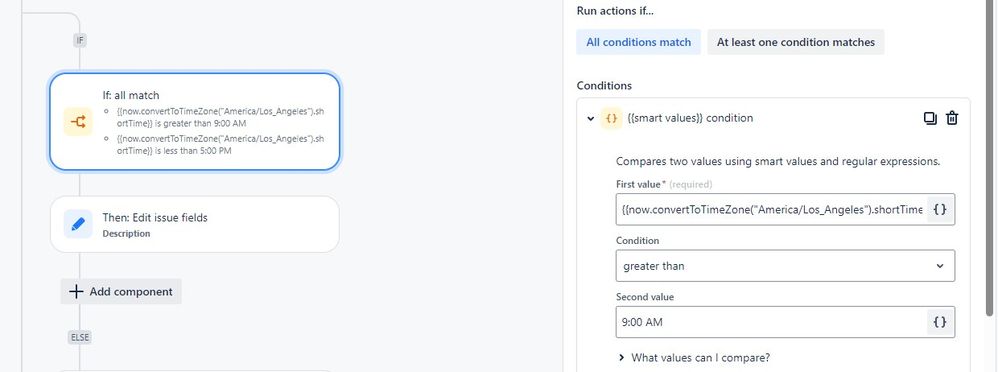Click the blue pencil Edit issue icon
The height and width of the screenshot is (372, 998).
click(78, 224)
